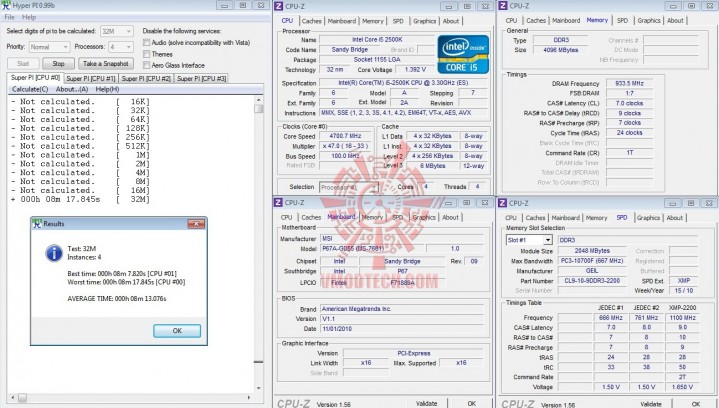Switch to Super PI [CPU #1] tab
Screen dimensions: 719x408
[x=91, y=78]
